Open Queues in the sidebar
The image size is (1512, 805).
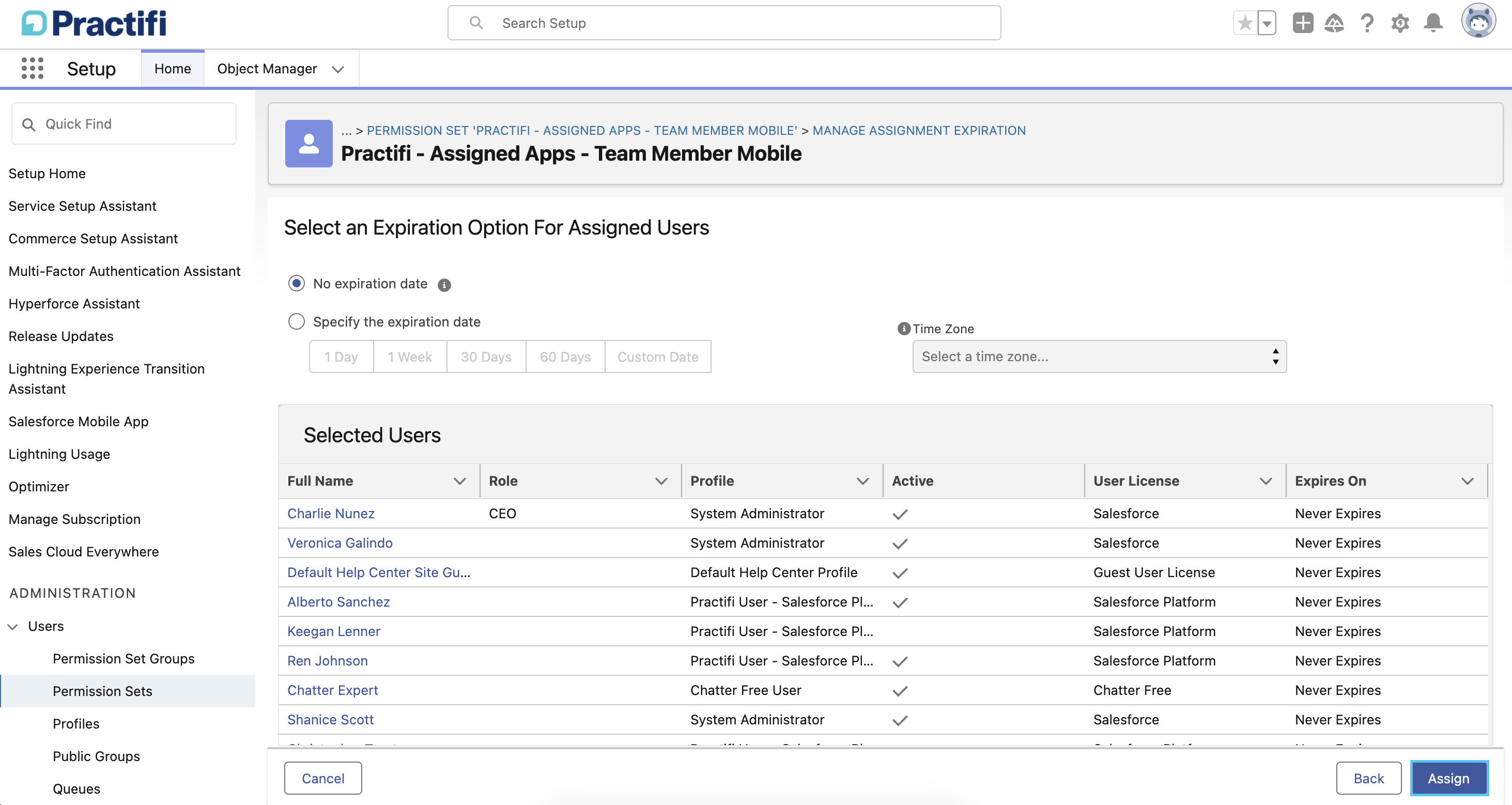tap(76, 788)
